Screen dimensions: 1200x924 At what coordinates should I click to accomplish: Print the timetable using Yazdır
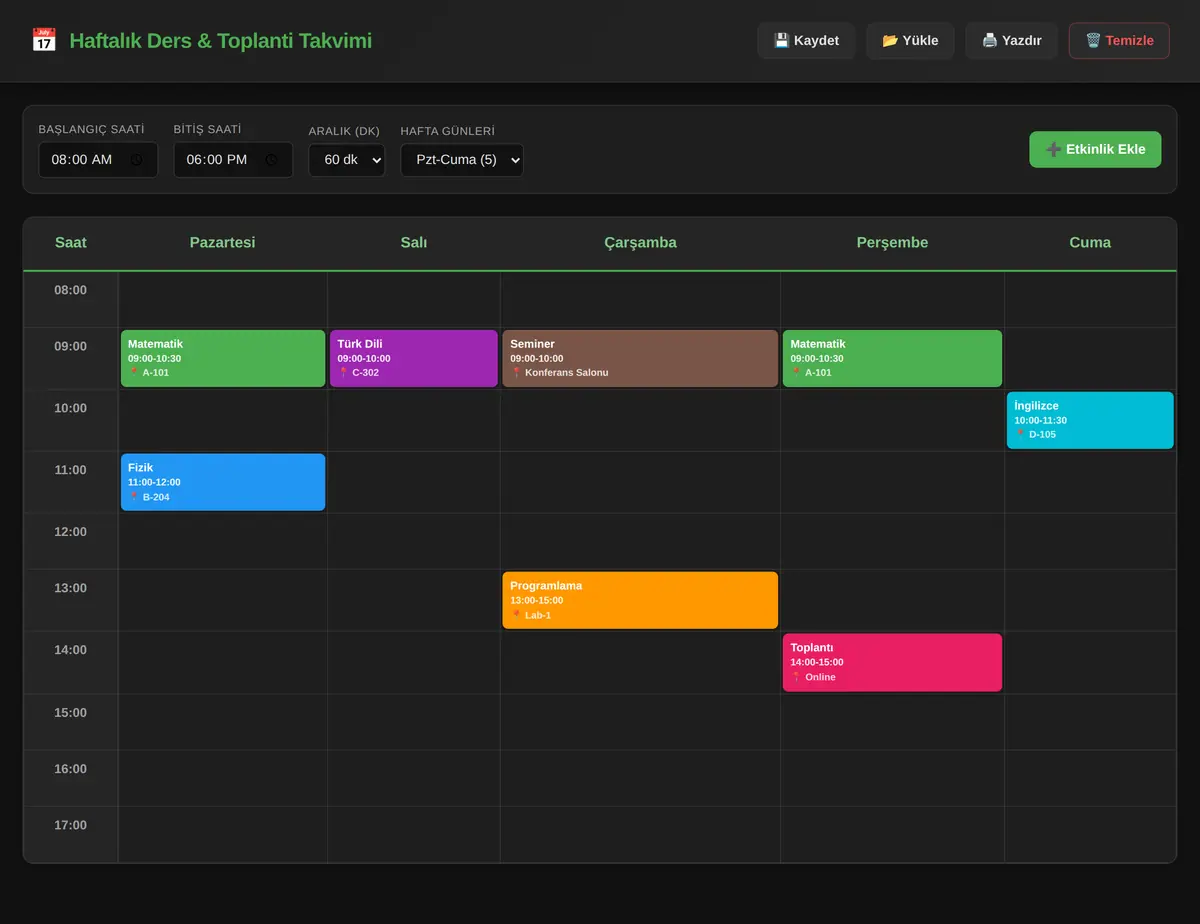point(1011,41)
